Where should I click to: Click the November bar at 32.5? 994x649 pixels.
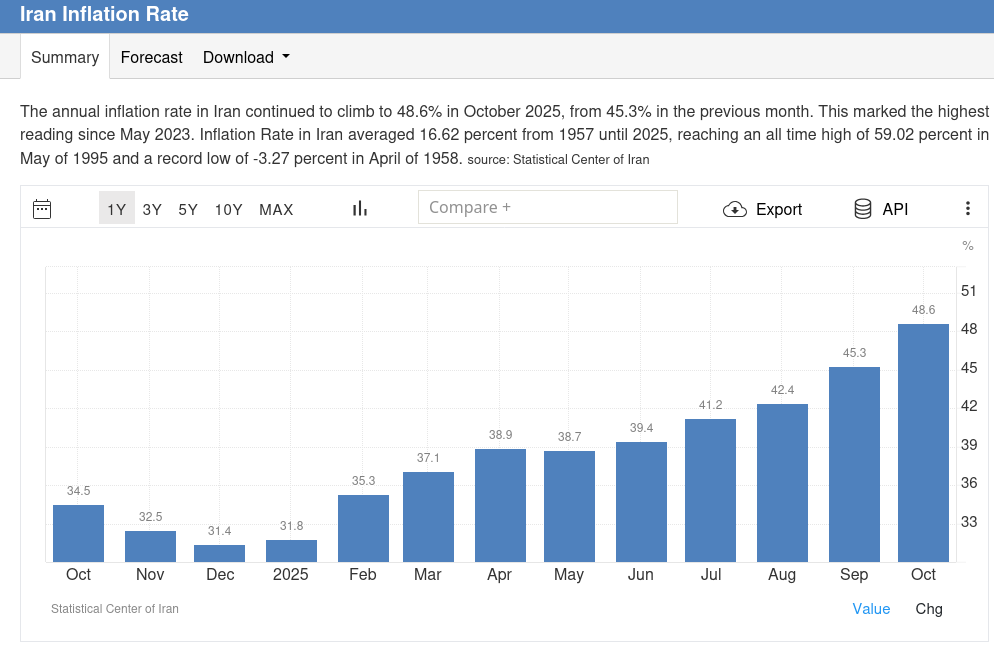[x=150, y=546]
